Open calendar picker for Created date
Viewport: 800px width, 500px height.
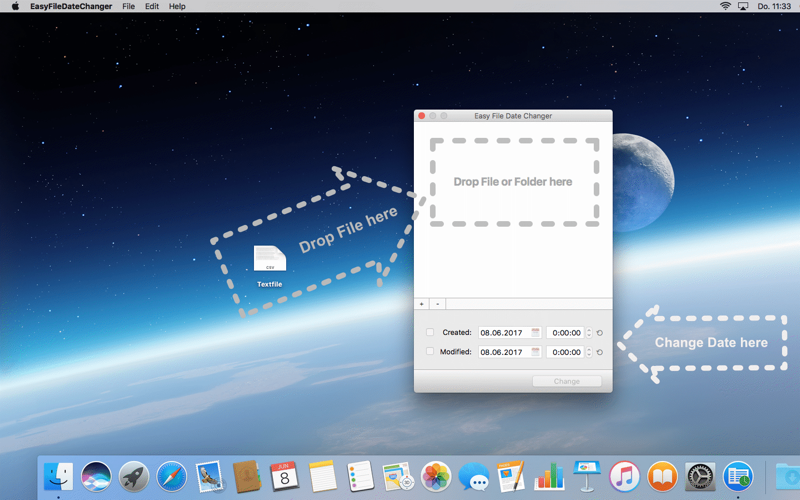pyautogui.click(x=535, y=333)
